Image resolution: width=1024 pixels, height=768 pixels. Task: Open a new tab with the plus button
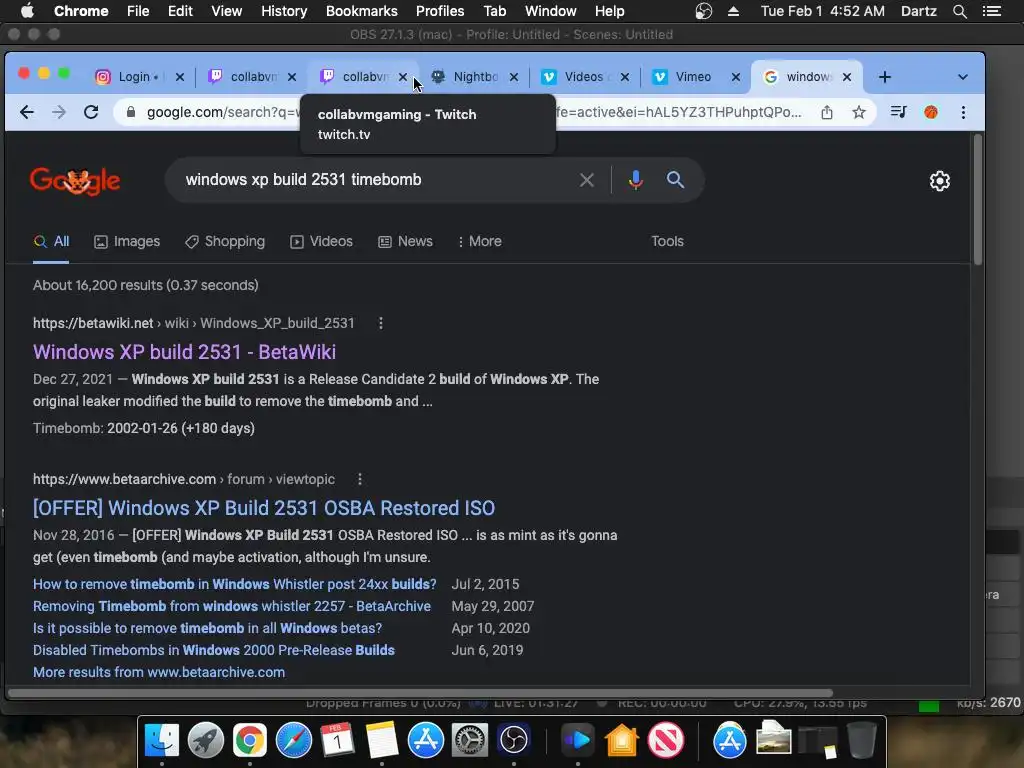885,77
